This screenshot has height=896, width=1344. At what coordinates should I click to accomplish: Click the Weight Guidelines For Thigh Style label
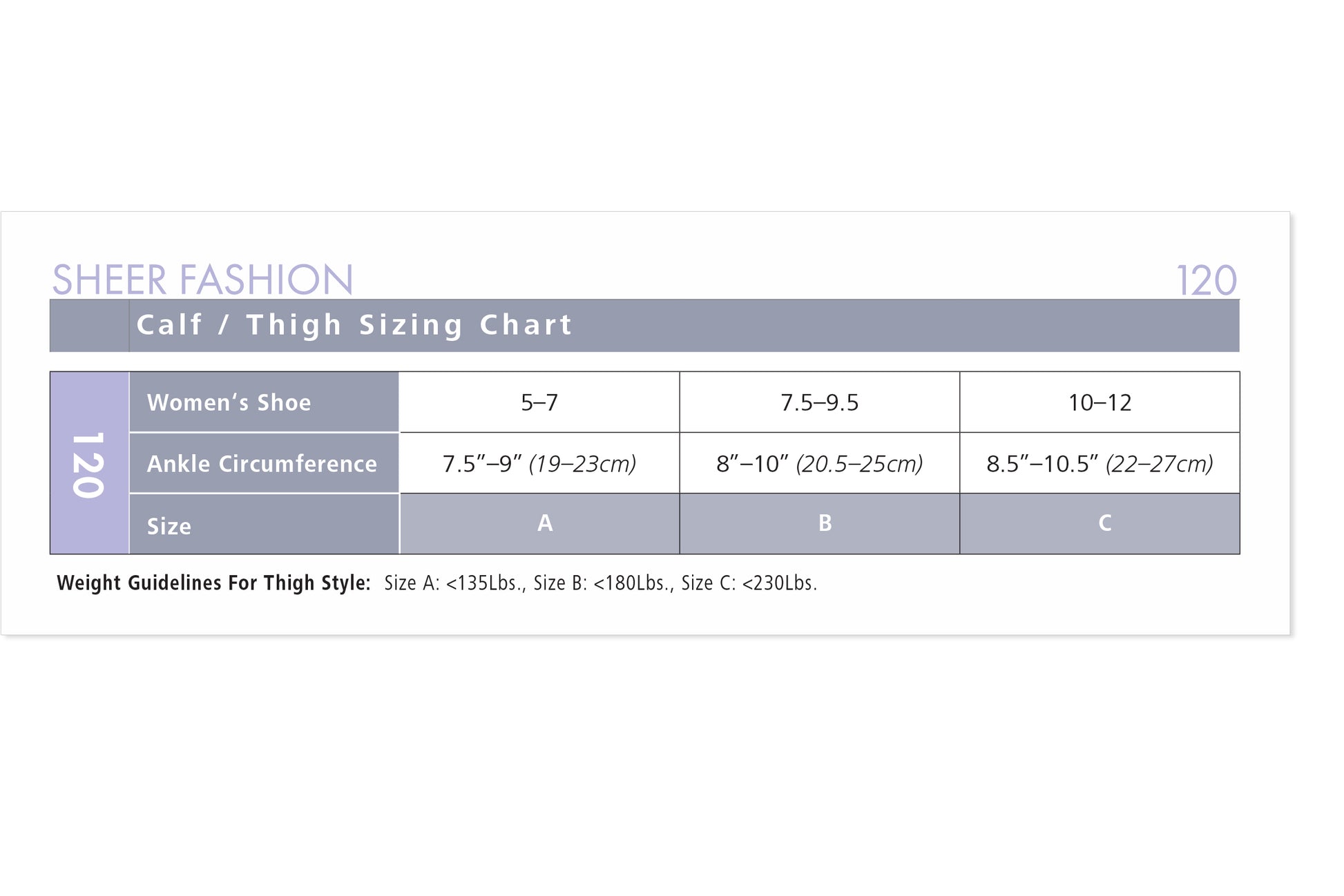click(213, 583)
